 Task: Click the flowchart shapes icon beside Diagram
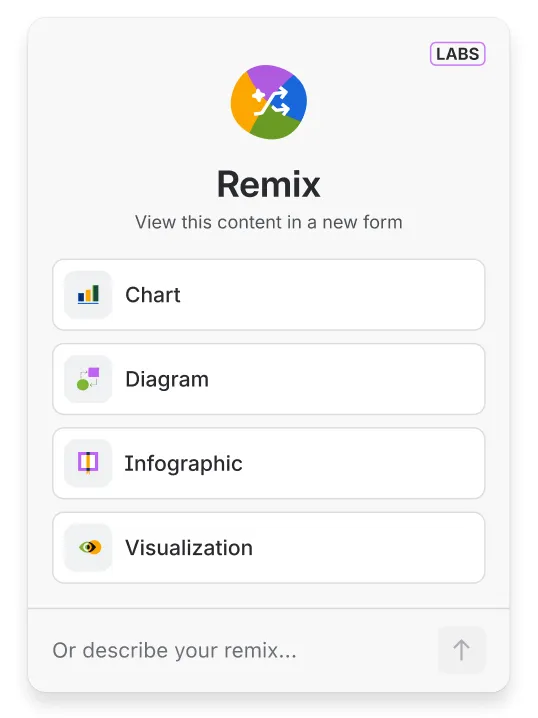pyautogui.click(x=88, y=379)
